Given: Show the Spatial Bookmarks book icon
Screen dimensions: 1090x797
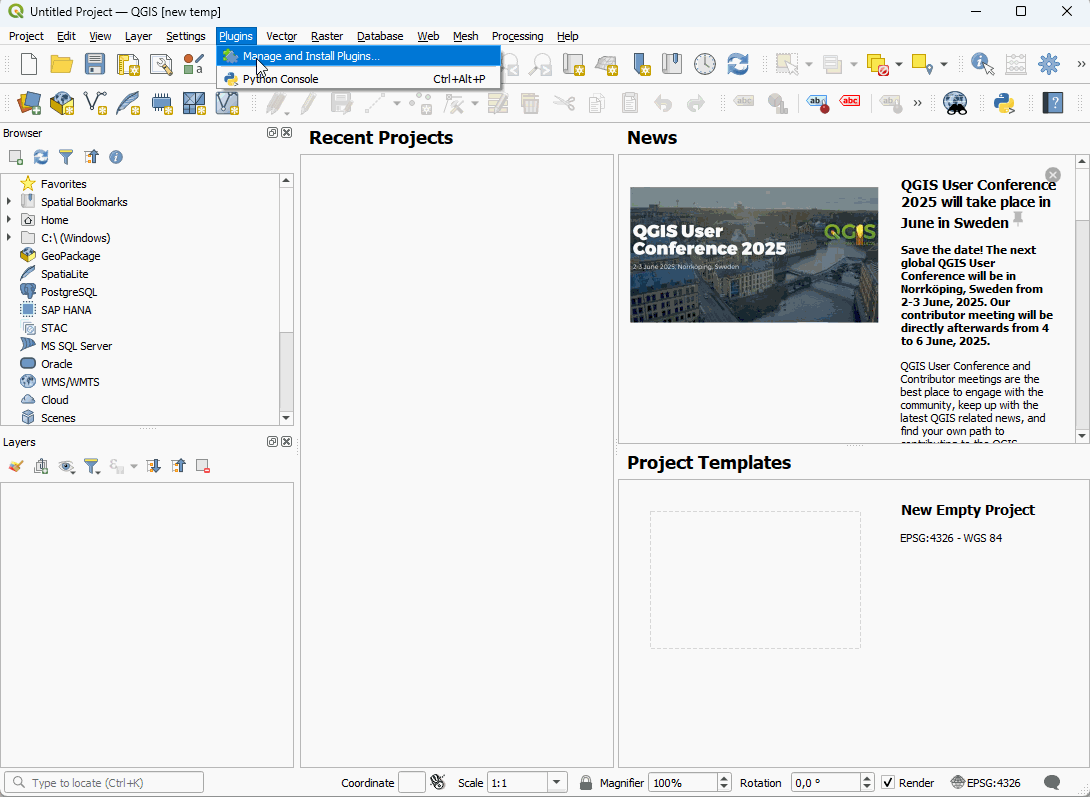Looking at the screenshot, I should (x=672, y=64).
